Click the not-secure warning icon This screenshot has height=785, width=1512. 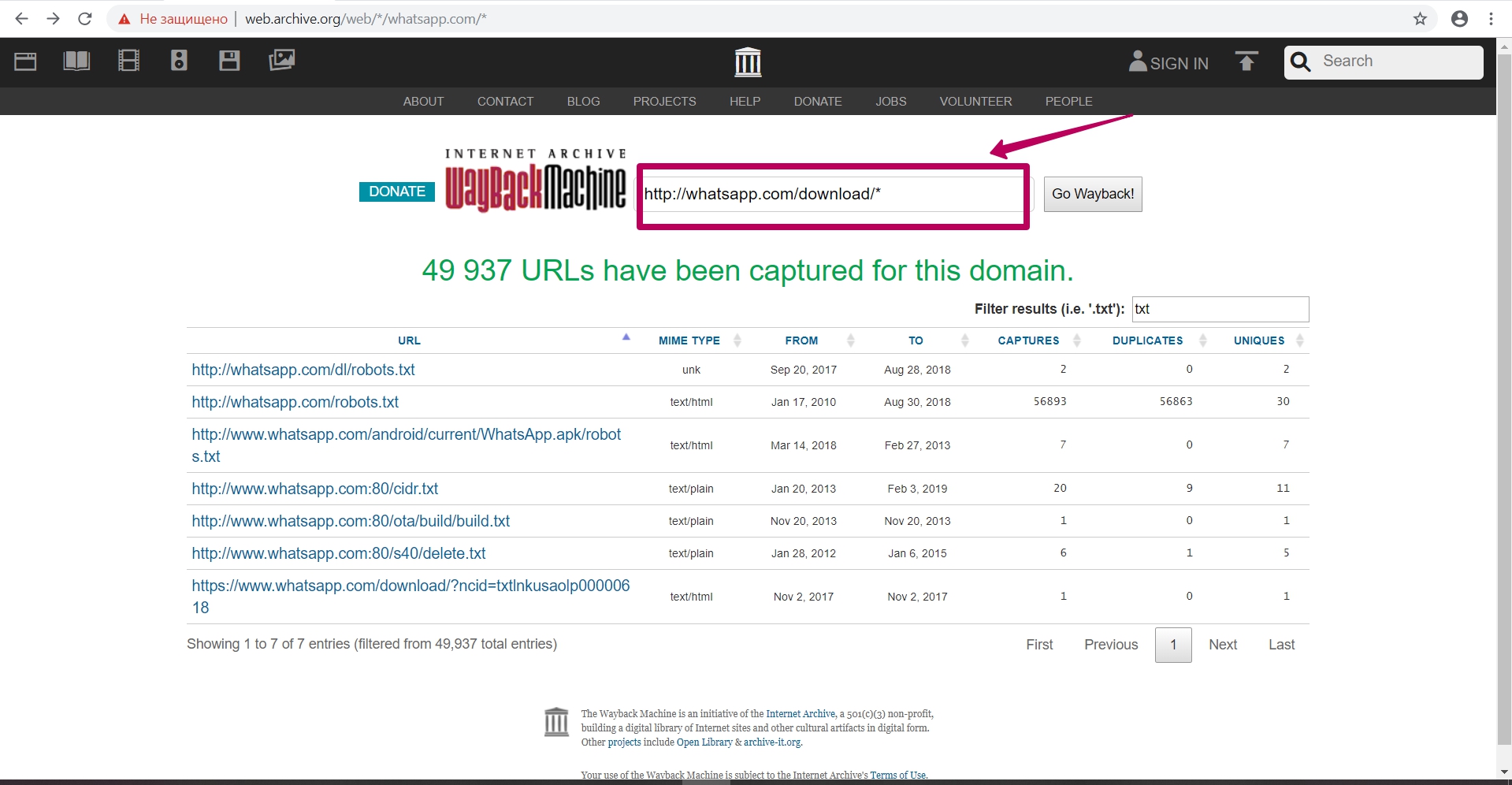coord(124,19)
